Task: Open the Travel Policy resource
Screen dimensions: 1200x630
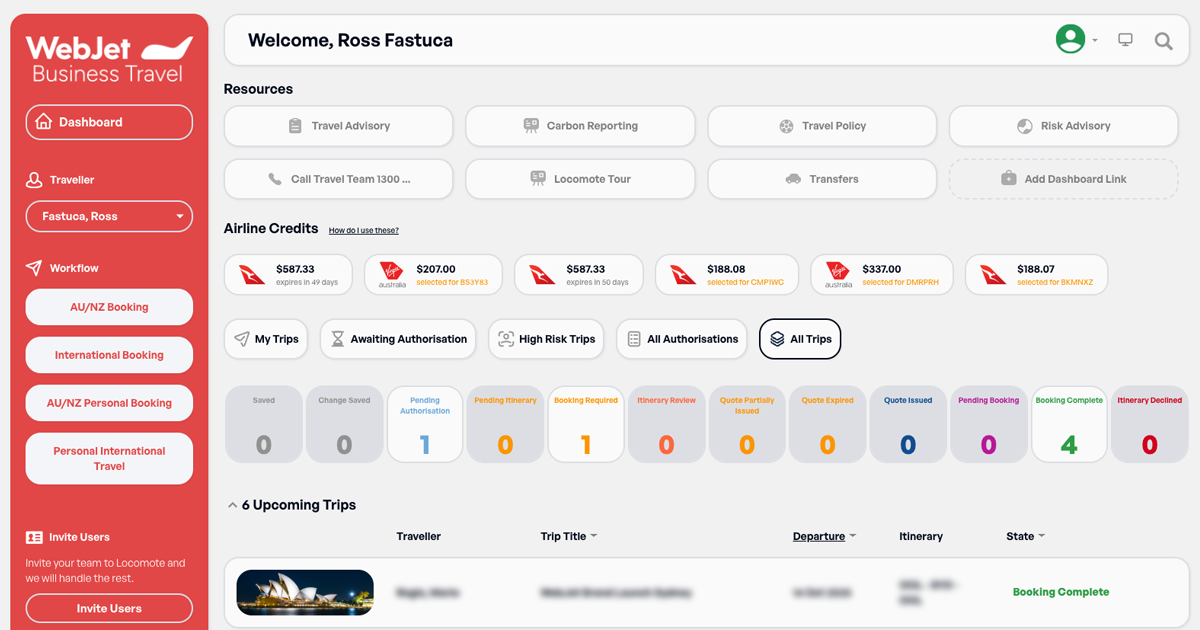Action: point(822,126)
